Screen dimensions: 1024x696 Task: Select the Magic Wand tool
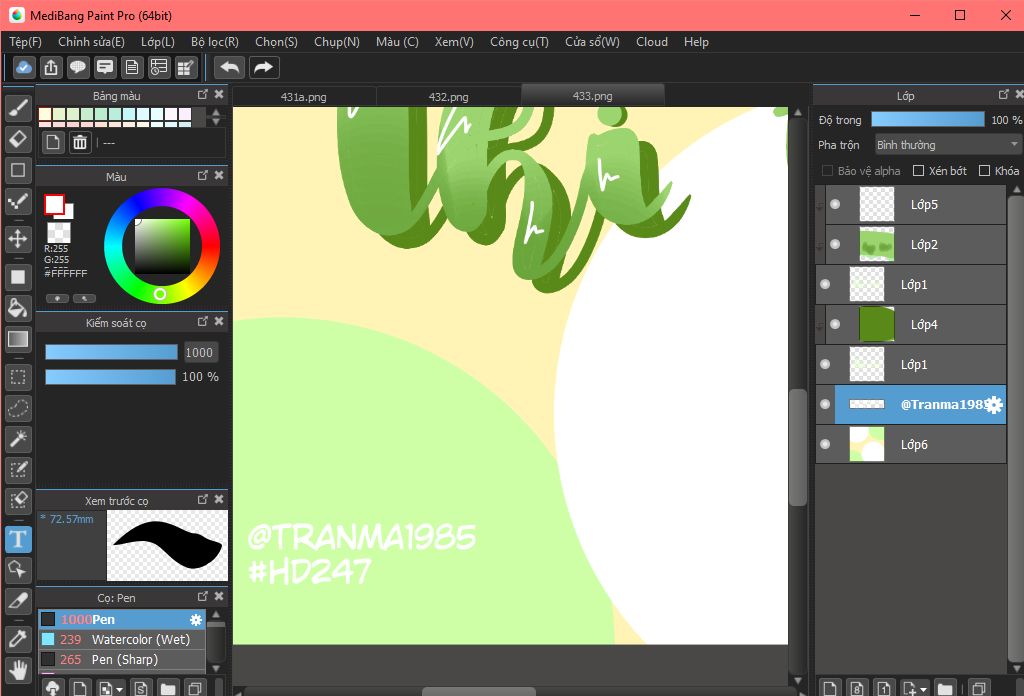tap(18, 439)
